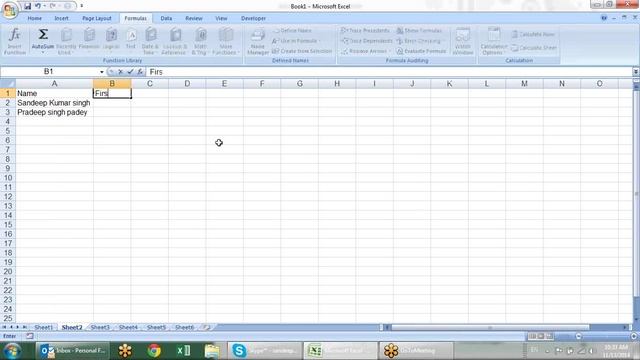The width and height of the screenshot is (640, 360).
Task: Apply AutoSum from the Function Library
Action: (x=43, y=41)
